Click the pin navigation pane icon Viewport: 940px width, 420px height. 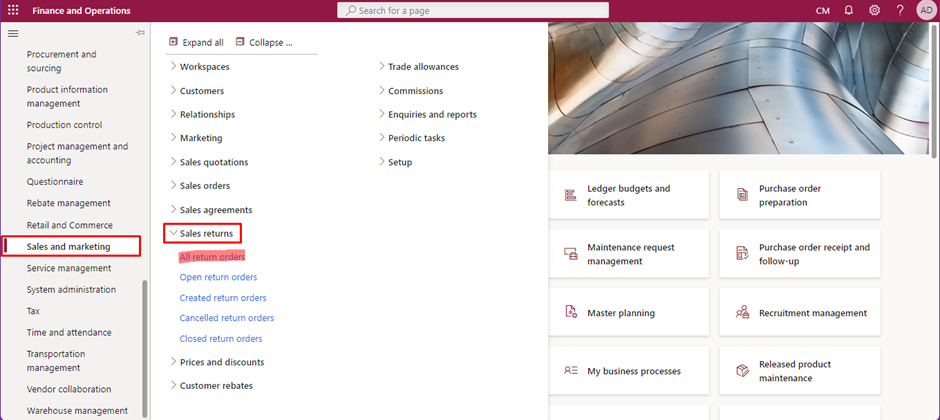(x=140, y=33)
